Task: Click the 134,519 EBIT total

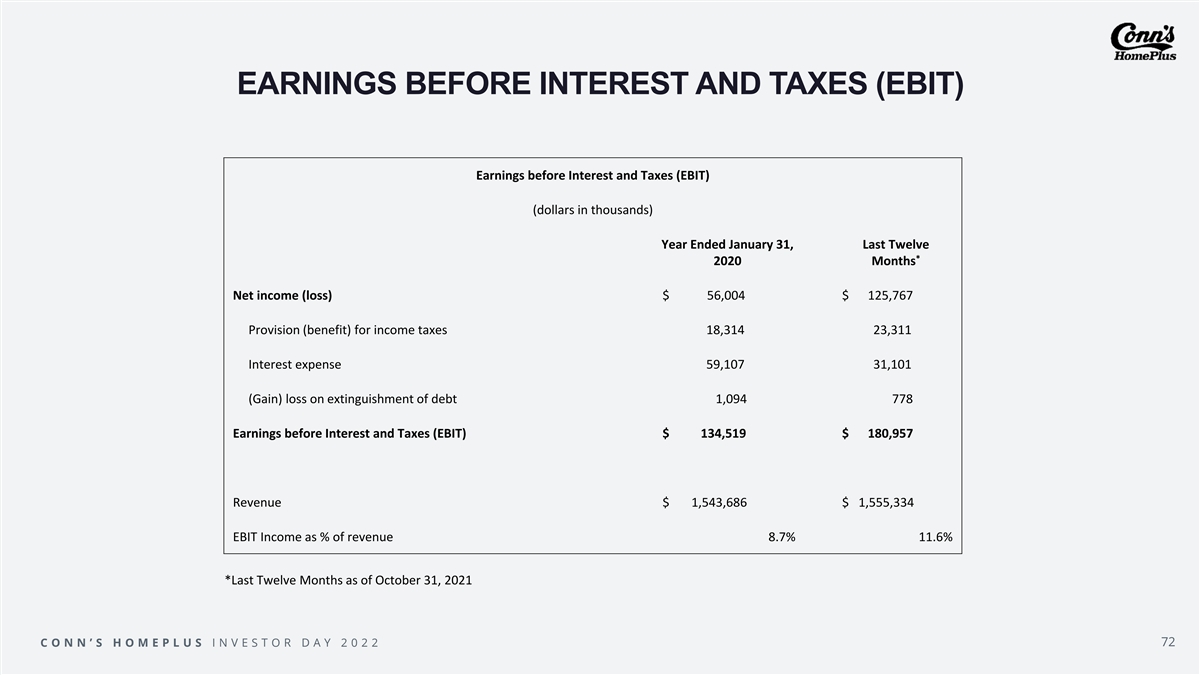Action: [722, 434]
